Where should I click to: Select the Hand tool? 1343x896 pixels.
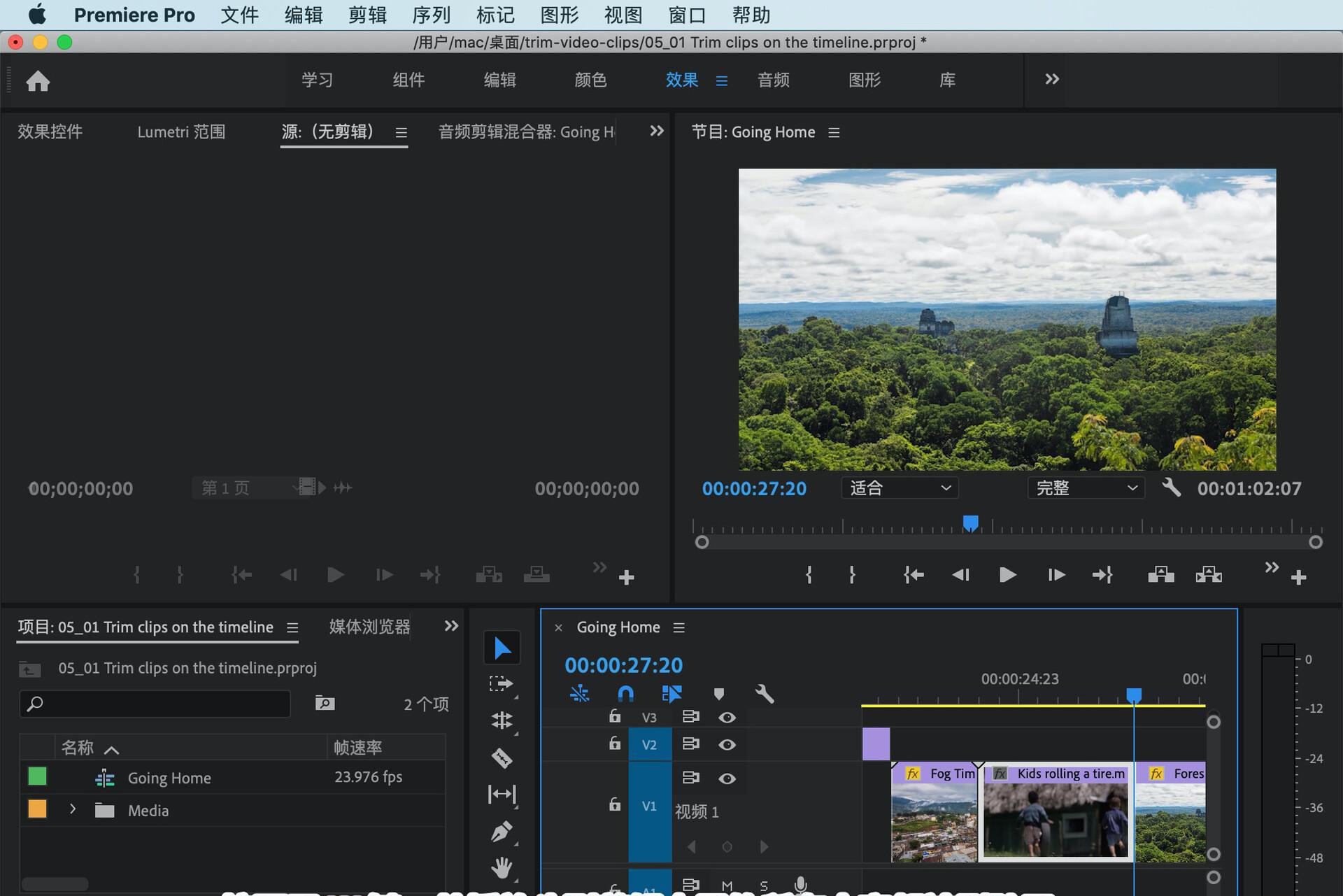[x=502, y=867]
